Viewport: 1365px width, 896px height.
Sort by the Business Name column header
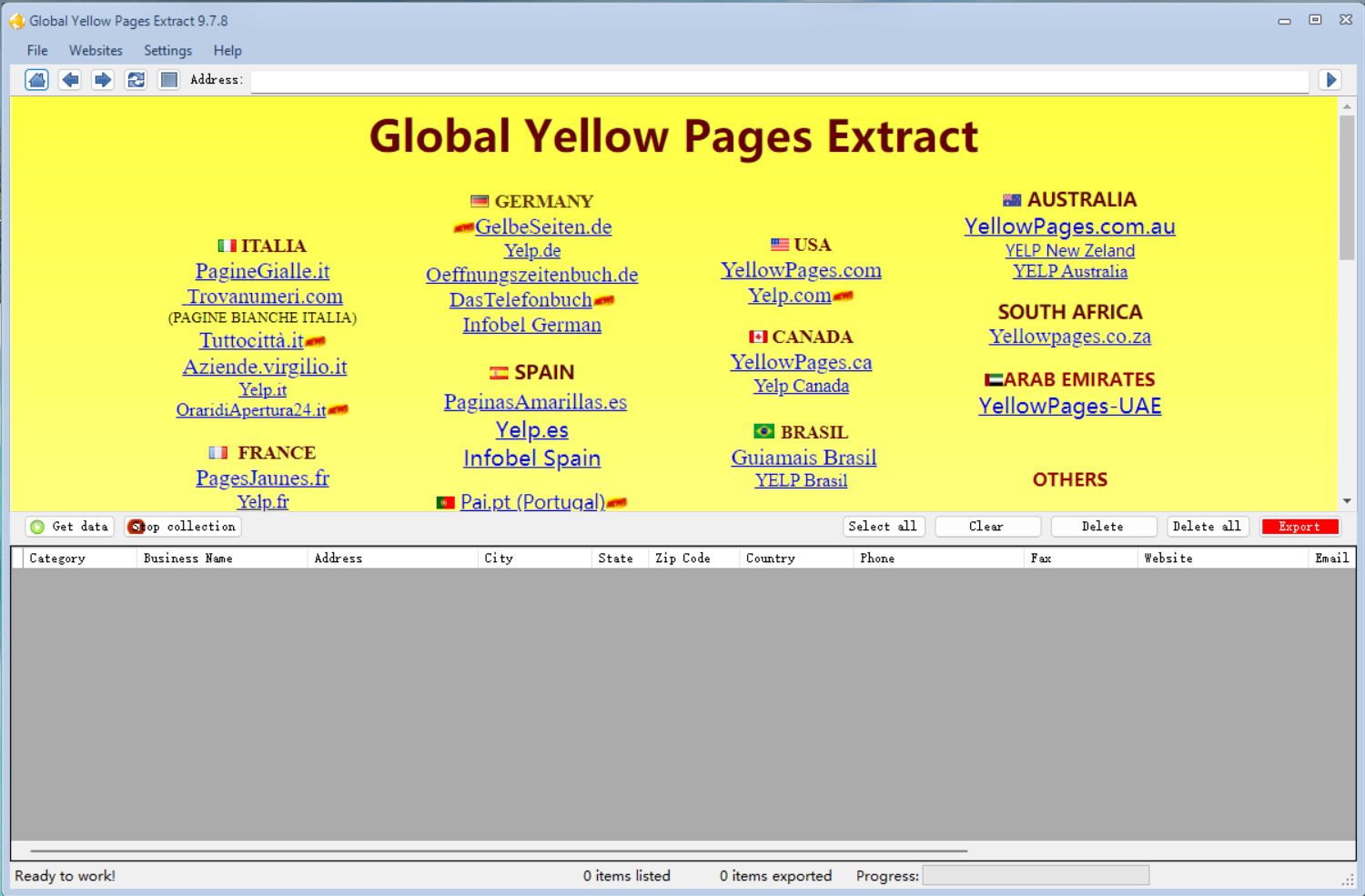[x=188, y=559]
